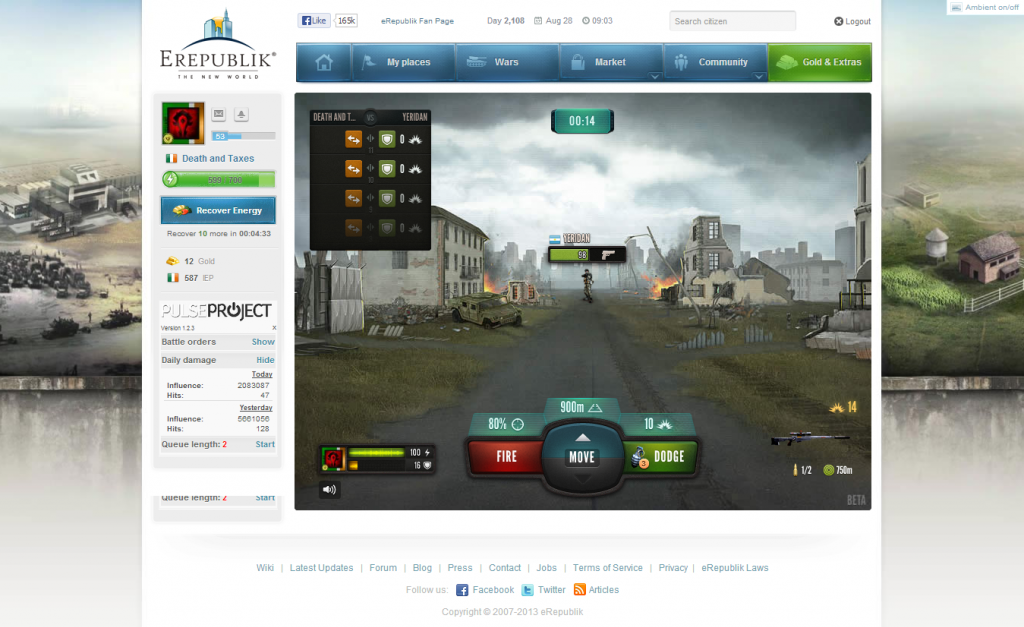Click the Yesterday damage heading
Viewport: 1024px width, 627px height.
click(x=255, y=408)
